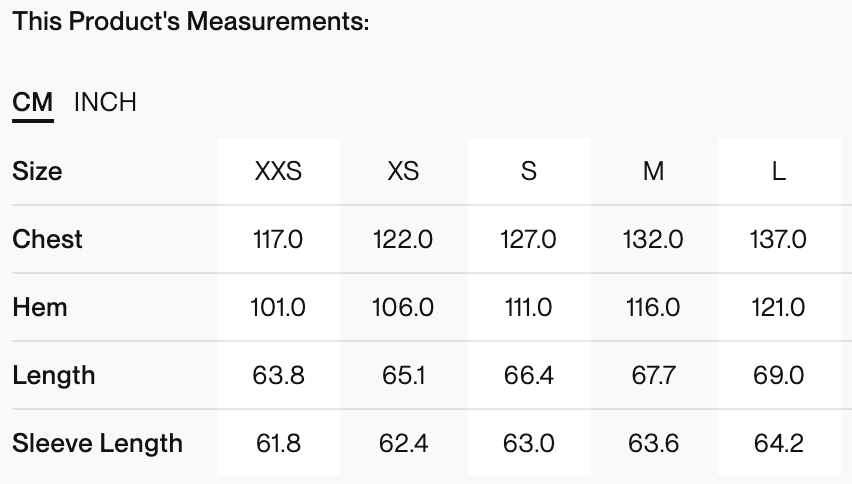Image resolution: width=852 pixels, height=484 pixels.
Task: Click the L size column header
Action: pyautogui.click(x=778, y=171)
